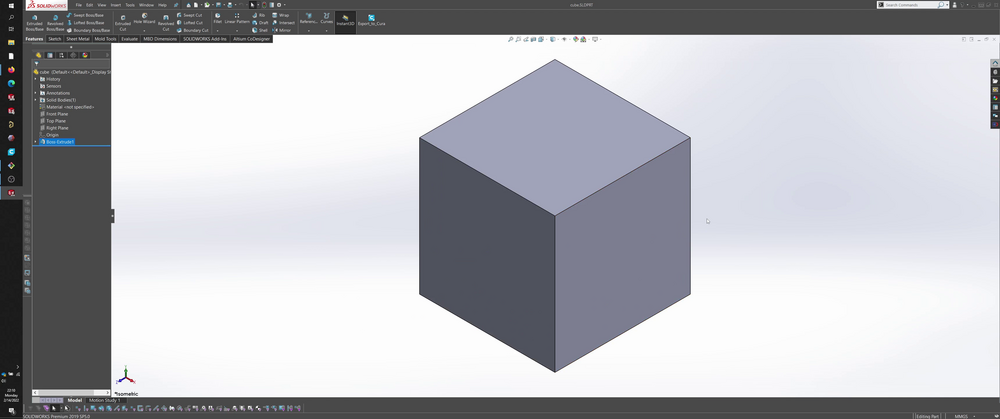The image size is (1000, 419).
Task: Open the Curves tool
Action: (327, 18)
